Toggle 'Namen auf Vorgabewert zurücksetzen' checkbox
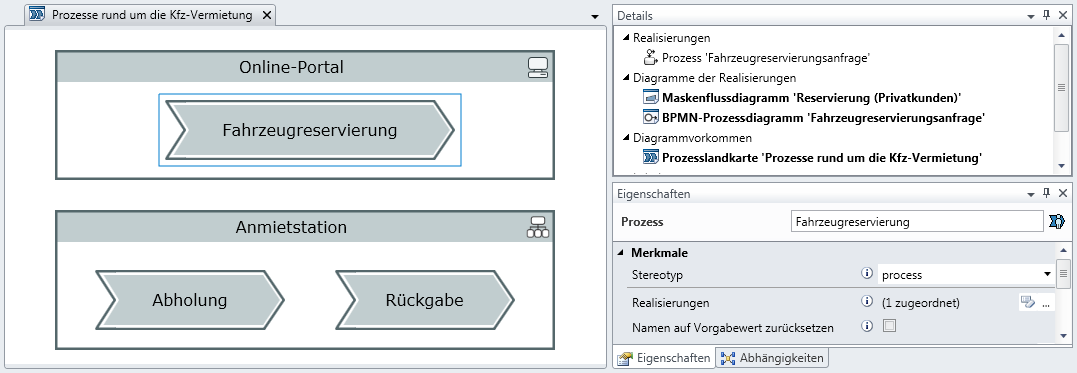The width and height of the screenshot is (1077, 373). tap(889, 326)
